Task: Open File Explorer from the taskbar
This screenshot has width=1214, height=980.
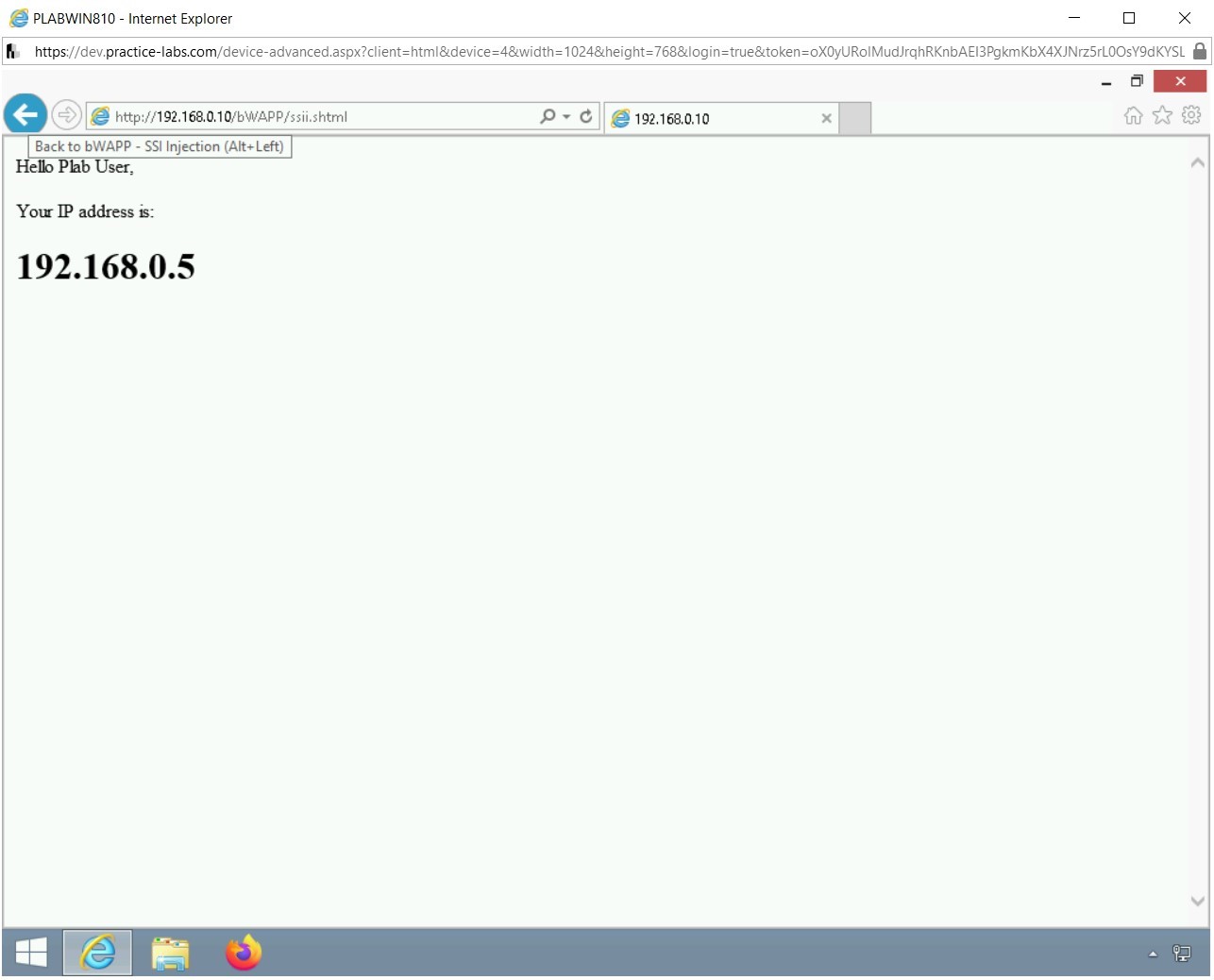Action: click(170, 954)
